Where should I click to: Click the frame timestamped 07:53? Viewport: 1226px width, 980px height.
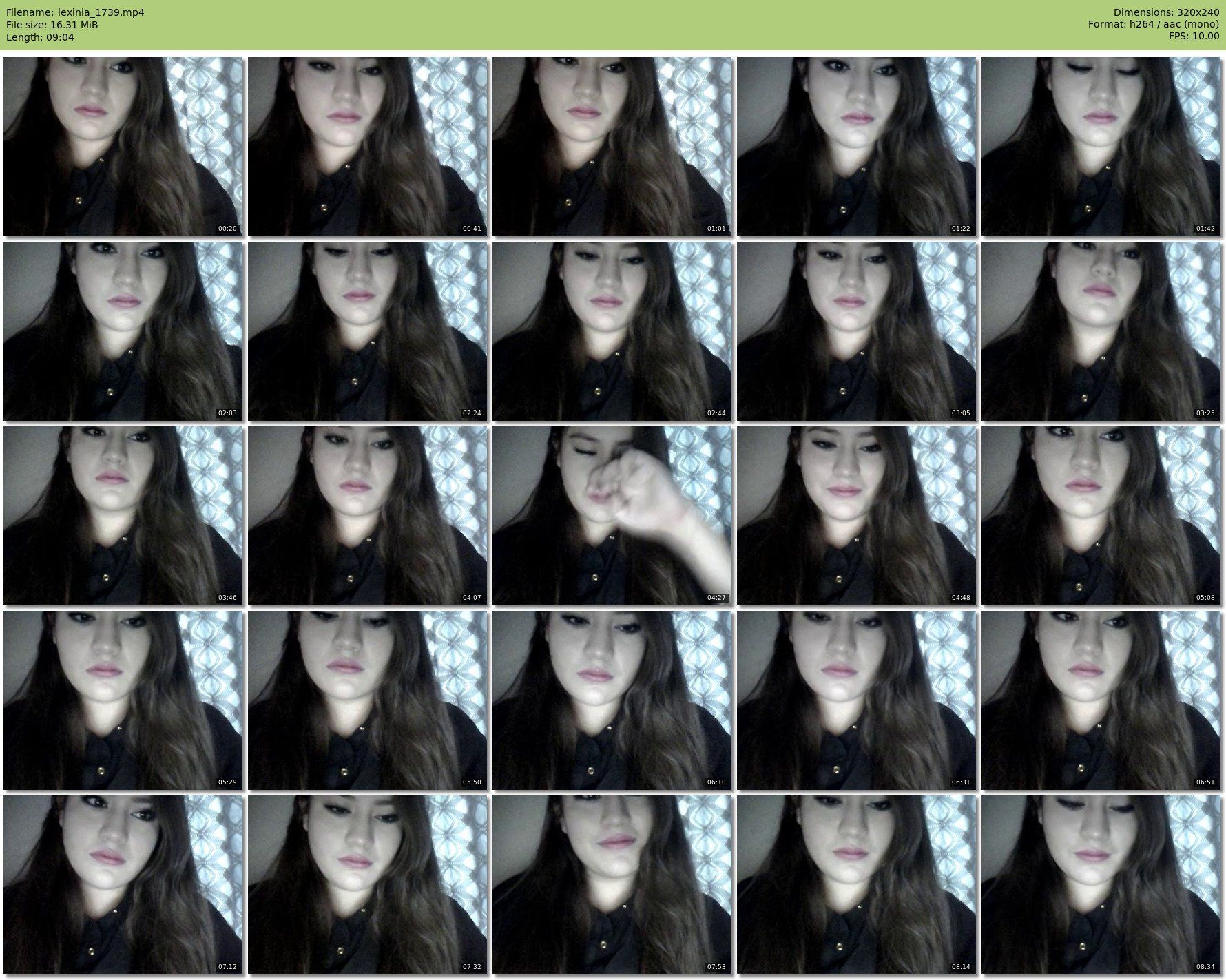click(x=612, y=885)
